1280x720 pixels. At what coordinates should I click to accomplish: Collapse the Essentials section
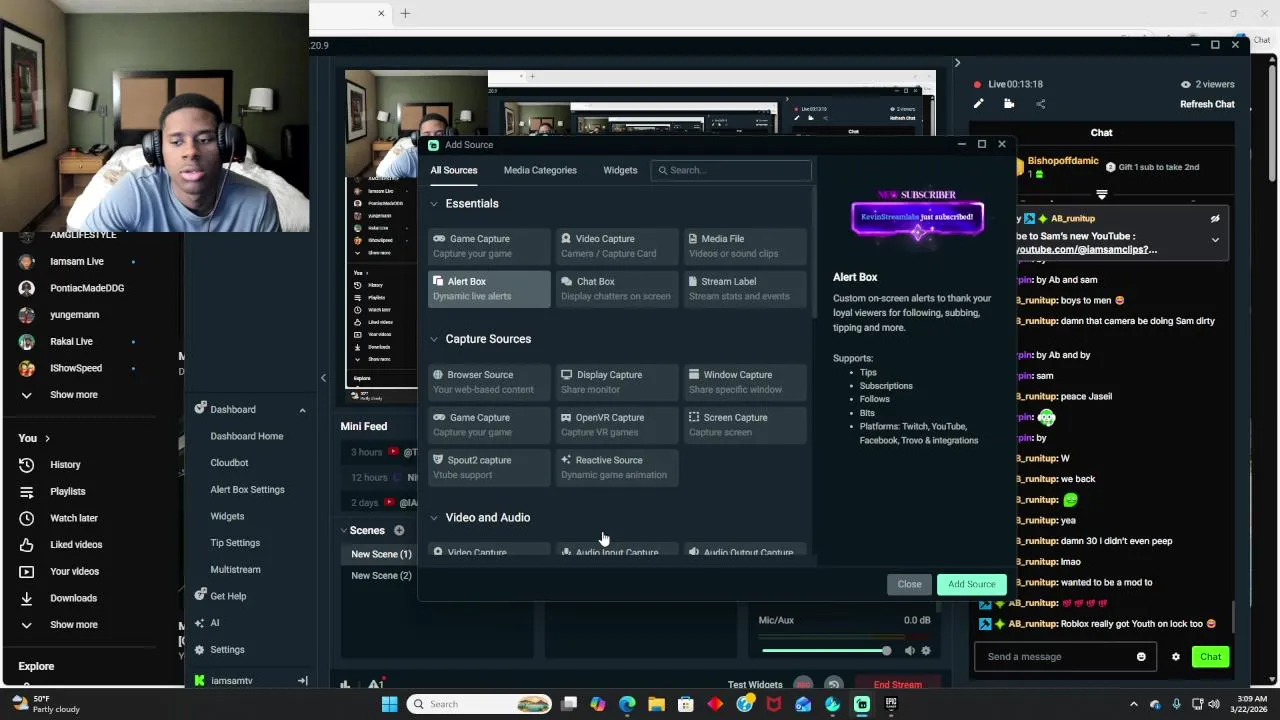434,204
